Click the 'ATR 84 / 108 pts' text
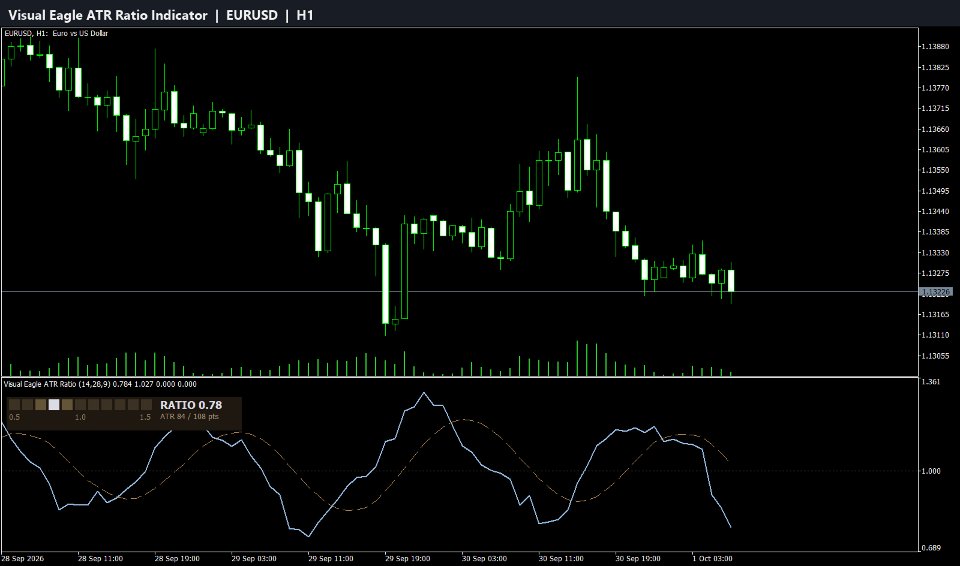This screenshot has width=960, height=566. tap(189, 417)
